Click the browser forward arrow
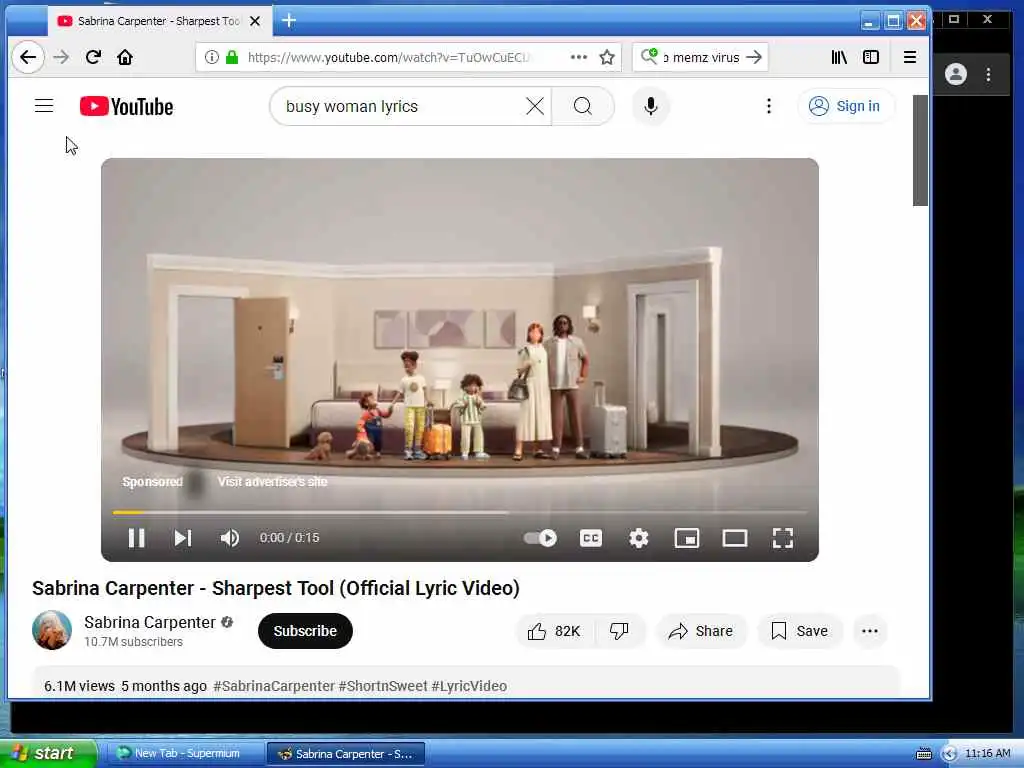This screenshot has width=1024, height=768. [x=61, y=57]
